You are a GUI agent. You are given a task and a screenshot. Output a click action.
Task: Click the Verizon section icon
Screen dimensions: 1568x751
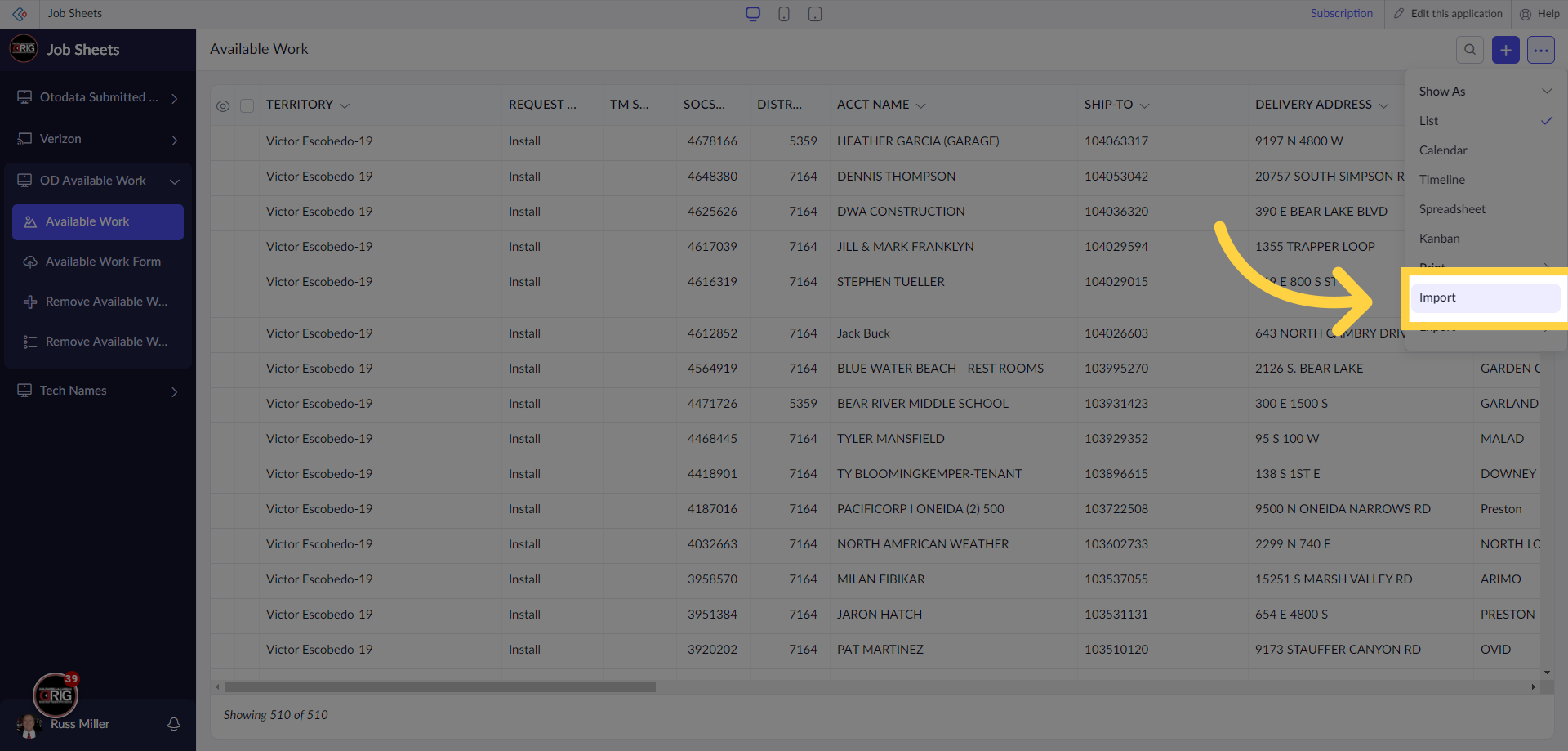tap(24, 139)
